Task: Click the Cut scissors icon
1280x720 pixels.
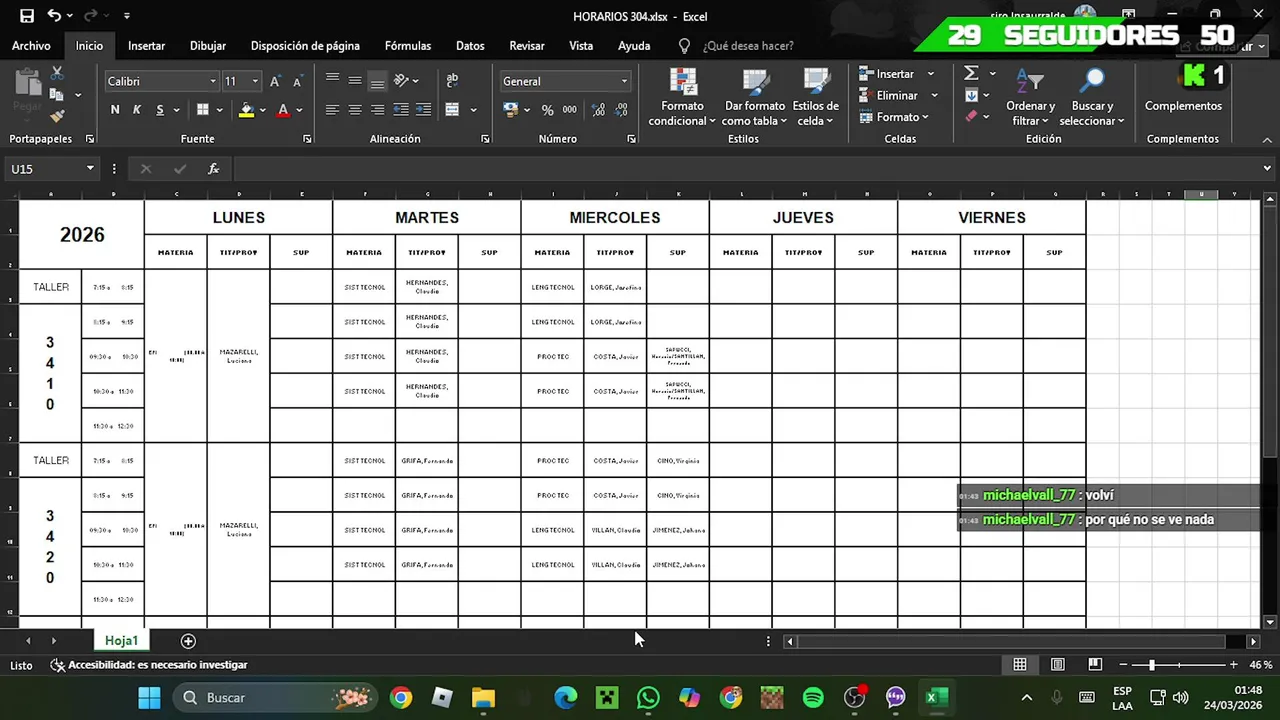Action: point(57,74)
